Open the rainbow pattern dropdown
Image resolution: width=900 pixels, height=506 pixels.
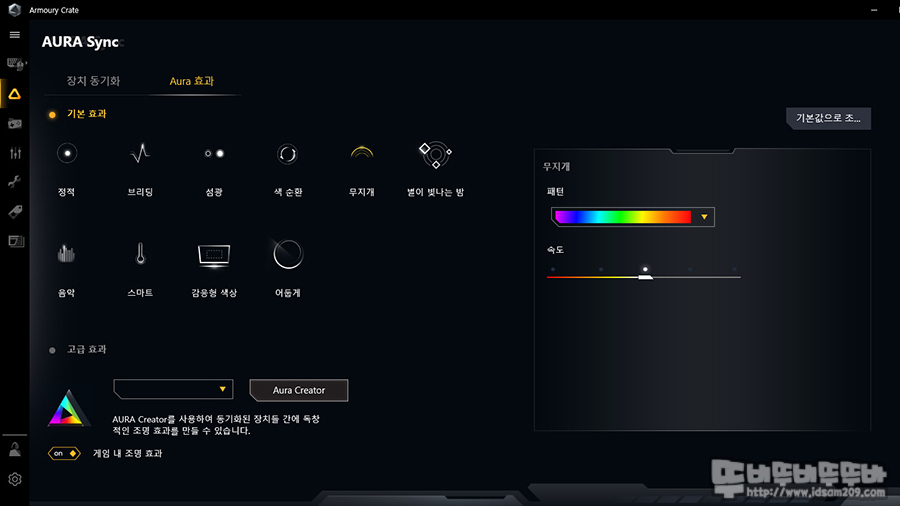click(x=704, y=217)
